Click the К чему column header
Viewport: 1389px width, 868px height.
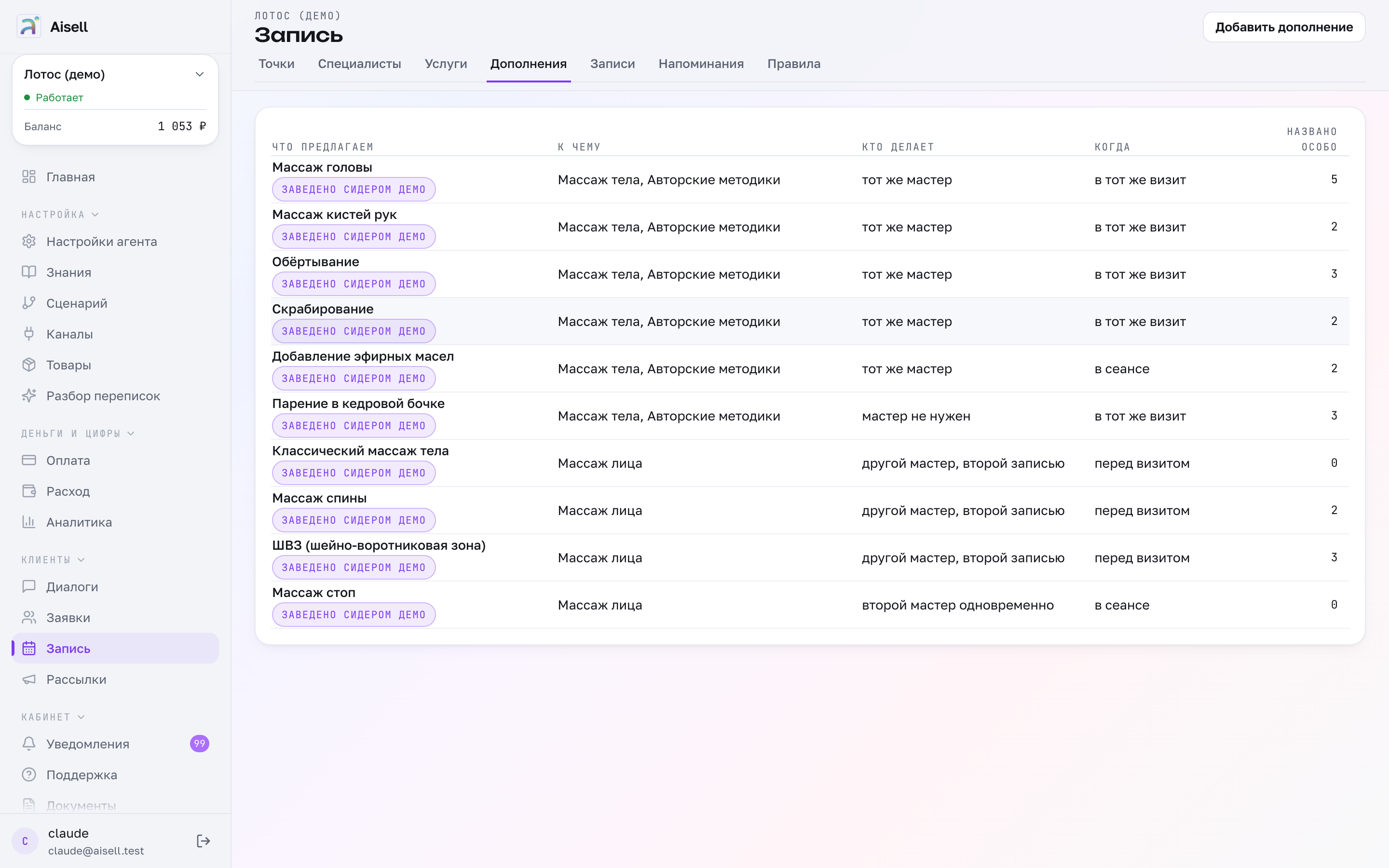(579, 147)
